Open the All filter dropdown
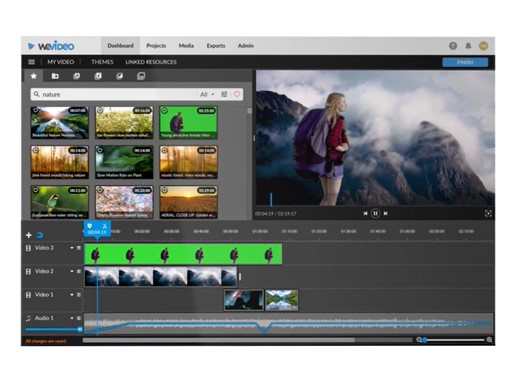 tap(207, 95)
